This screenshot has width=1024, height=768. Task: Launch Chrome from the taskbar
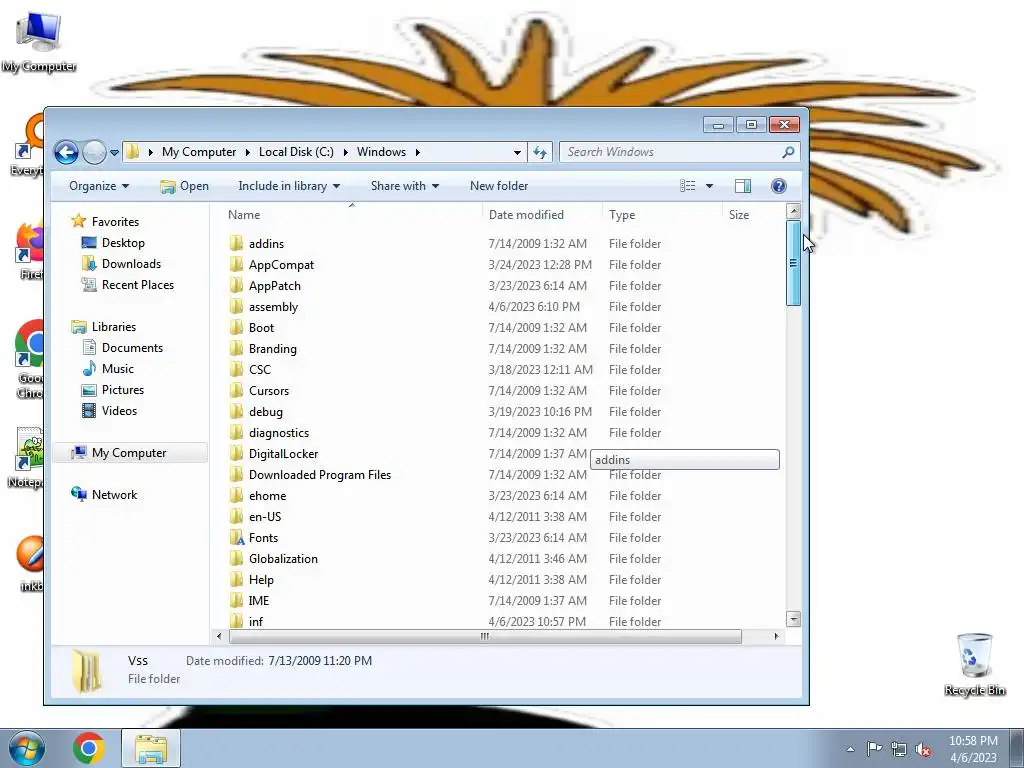(x=89, y=748)
